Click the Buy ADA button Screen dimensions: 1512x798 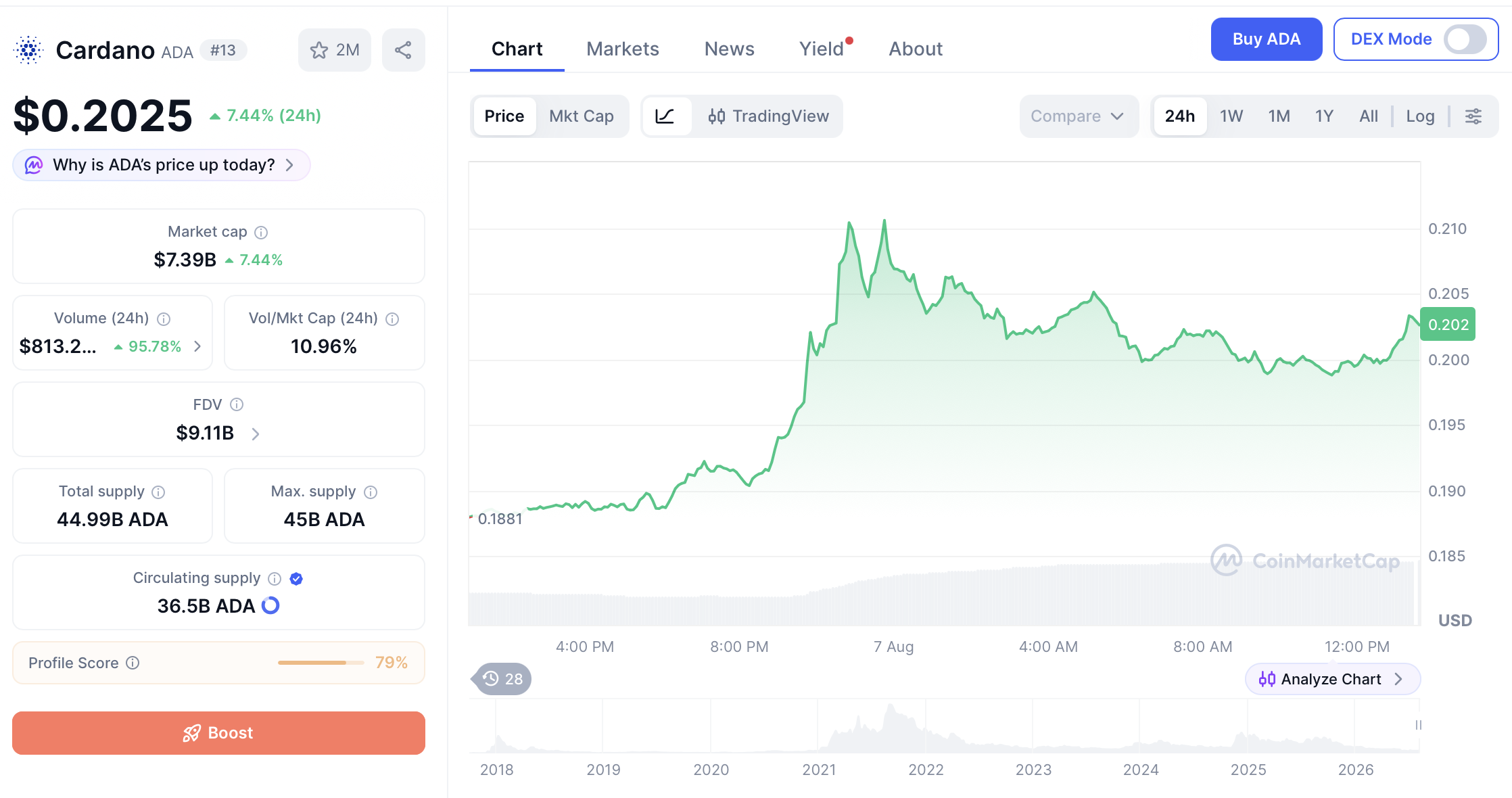click(x=1267, y=39)
